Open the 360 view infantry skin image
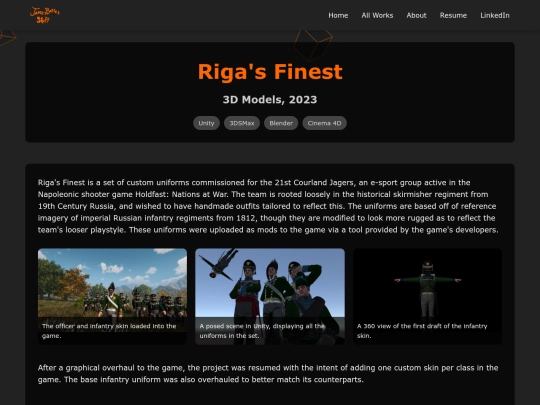540x405 pixels. [427, 296]
